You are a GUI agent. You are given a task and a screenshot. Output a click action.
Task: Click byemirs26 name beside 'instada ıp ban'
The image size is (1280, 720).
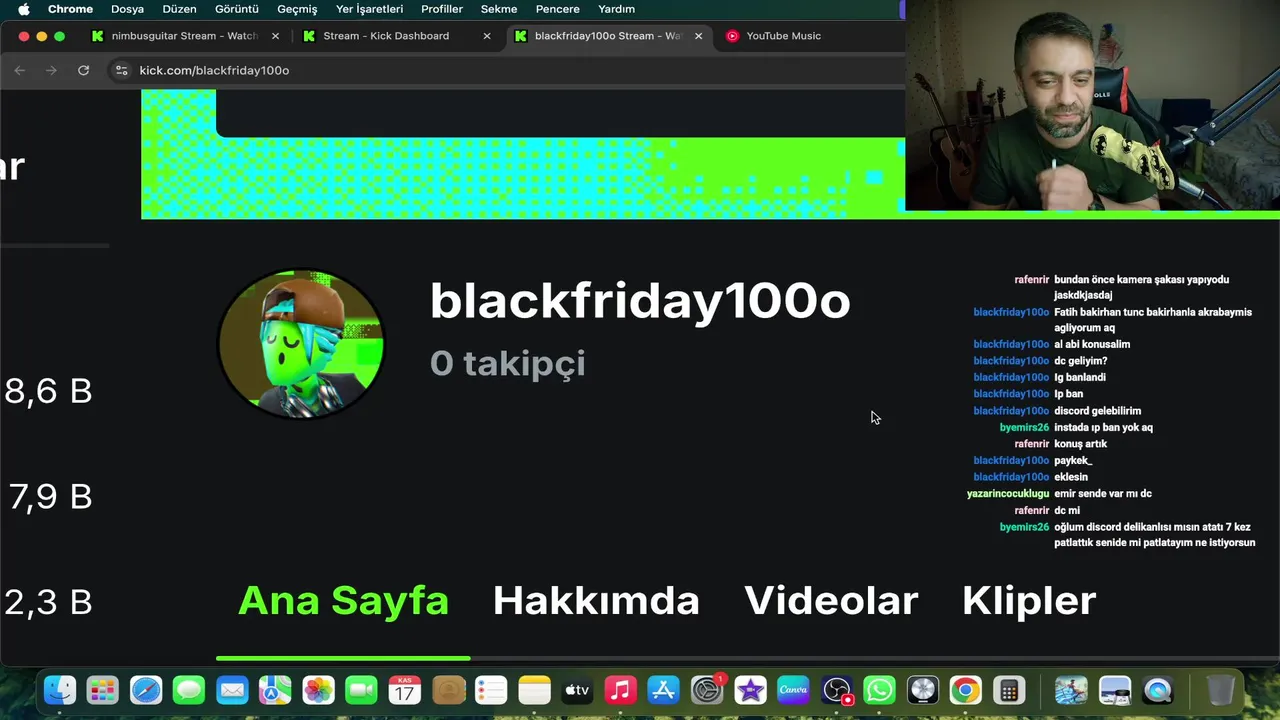pos(1024,427)
